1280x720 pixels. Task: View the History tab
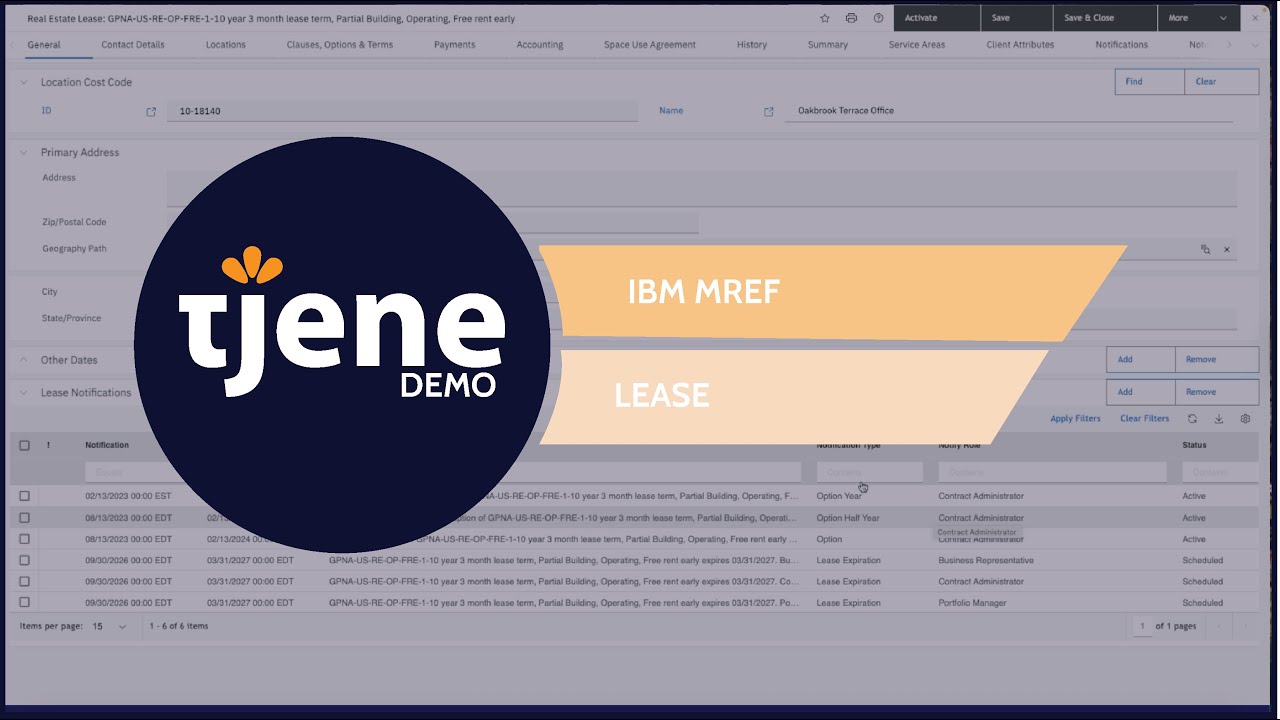(752, 45)
